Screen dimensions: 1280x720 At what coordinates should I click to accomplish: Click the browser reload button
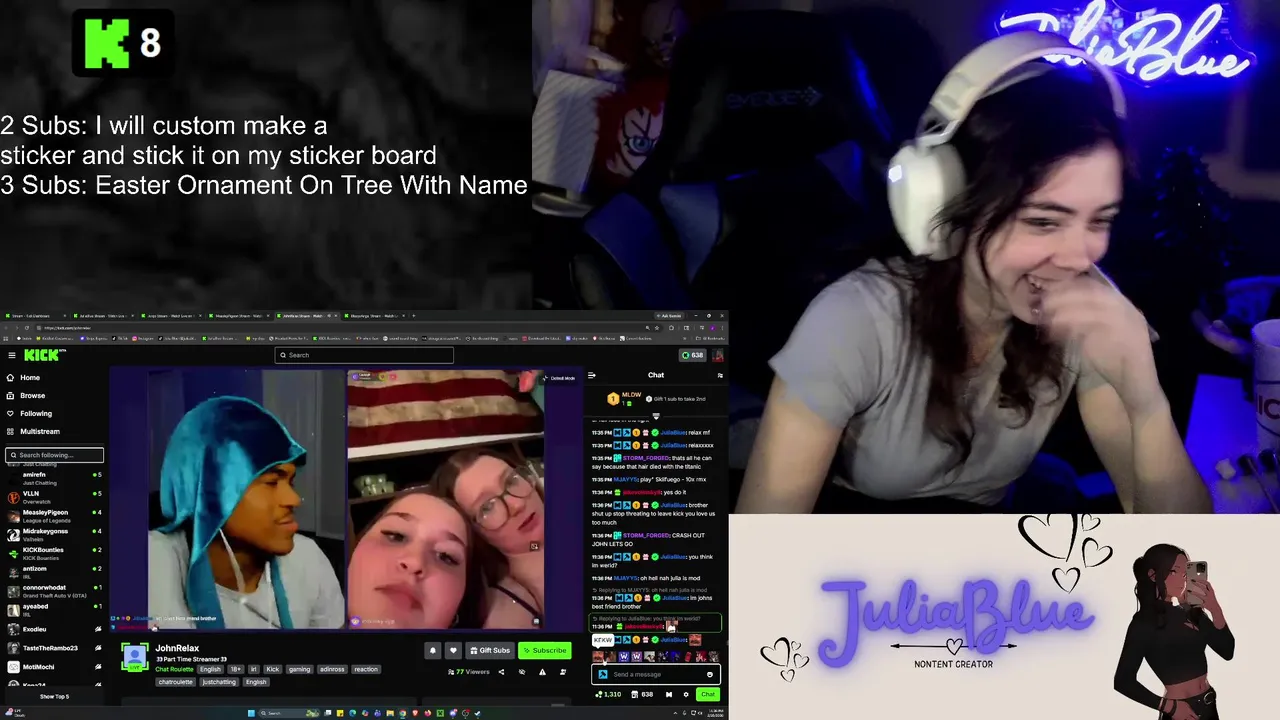coord(26,328)
